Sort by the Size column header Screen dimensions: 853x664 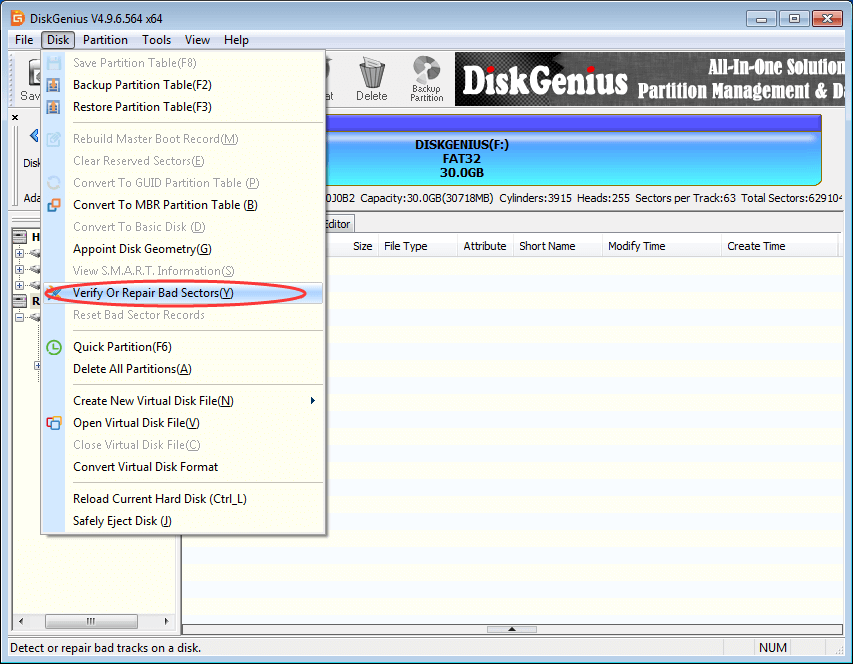click(362, 246)
